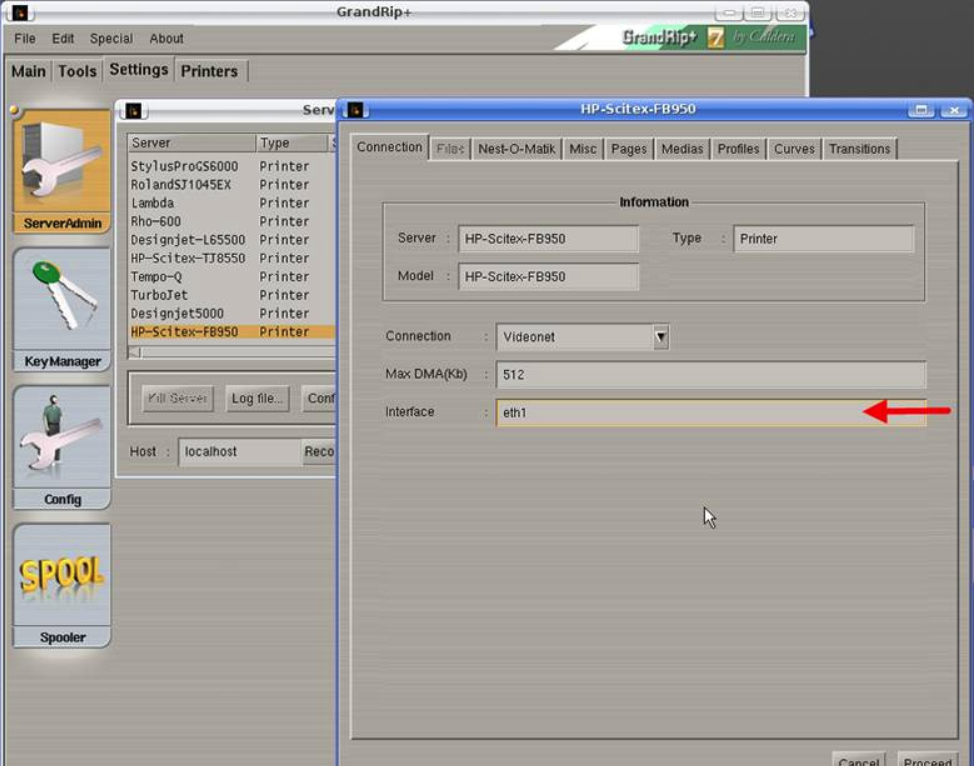Switch to the Profiles tab
Viewport: 974px width, 767px height.
738,149
